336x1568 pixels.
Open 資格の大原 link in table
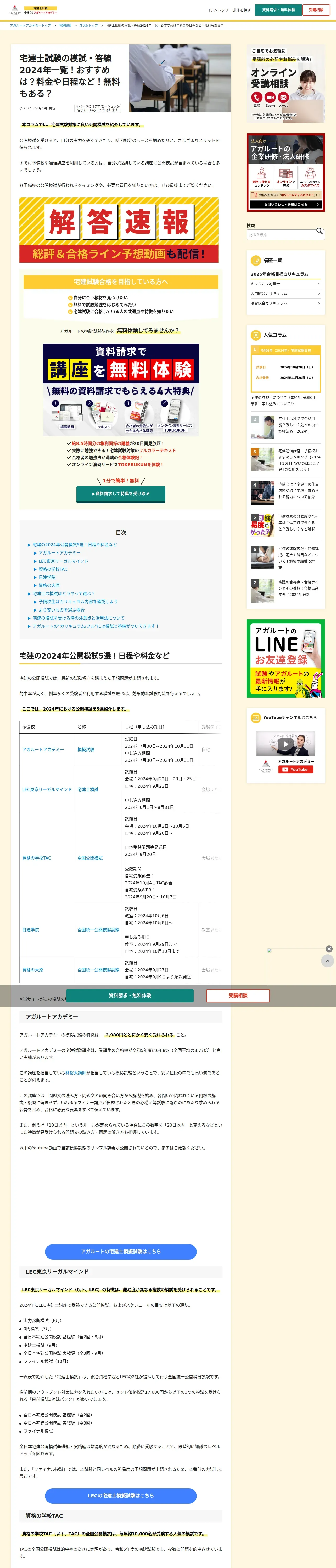[x=33, y=970]
